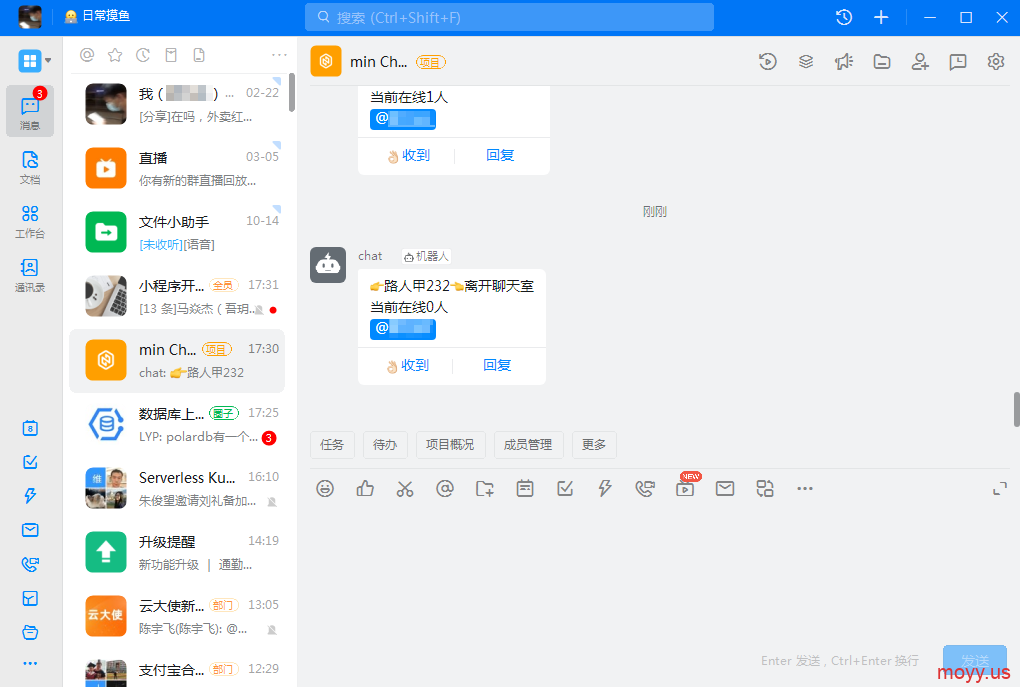
Task: Click 回复 on the 离开聊天室 message
Action: (x=498, y=366)
